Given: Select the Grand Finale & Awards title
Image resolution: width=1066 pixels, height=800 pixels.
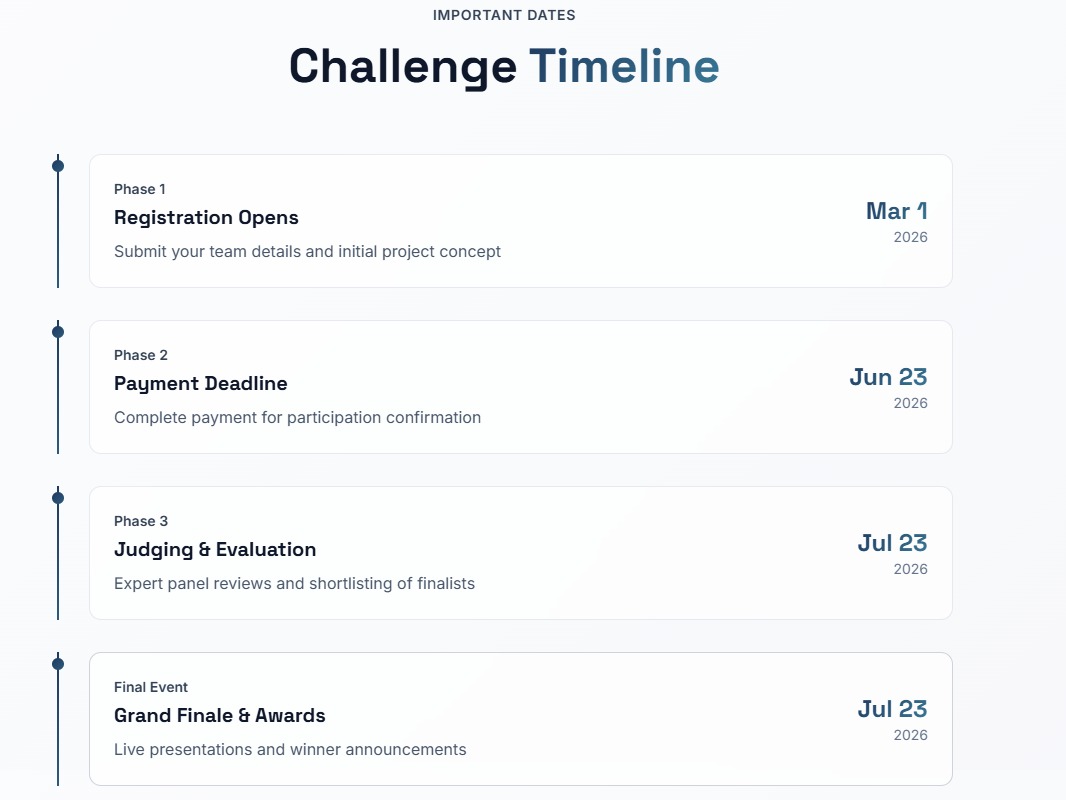Looking at the screenshot, I should click(x=220, y=716).
